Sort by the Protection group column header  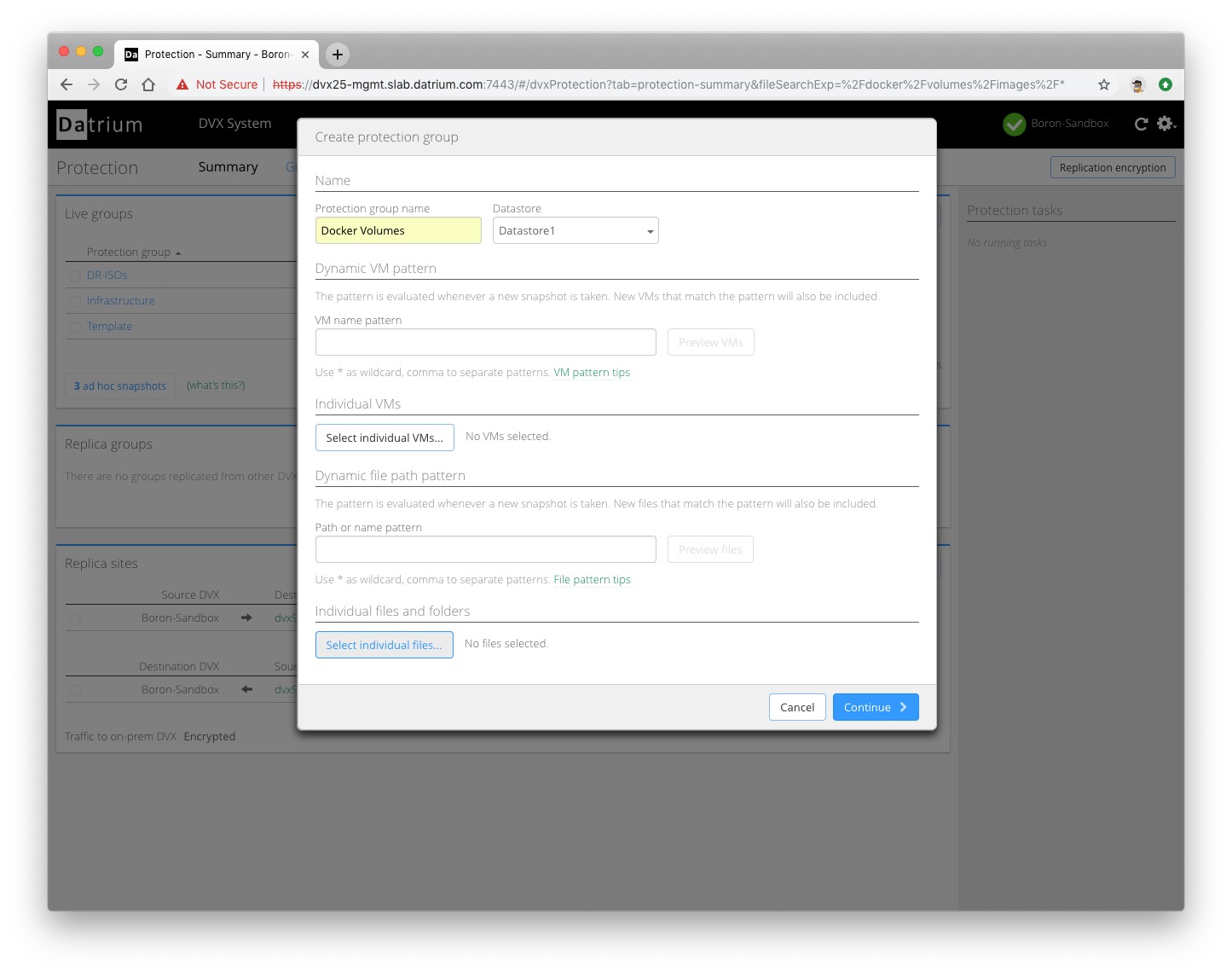click(x=134, y=252)
